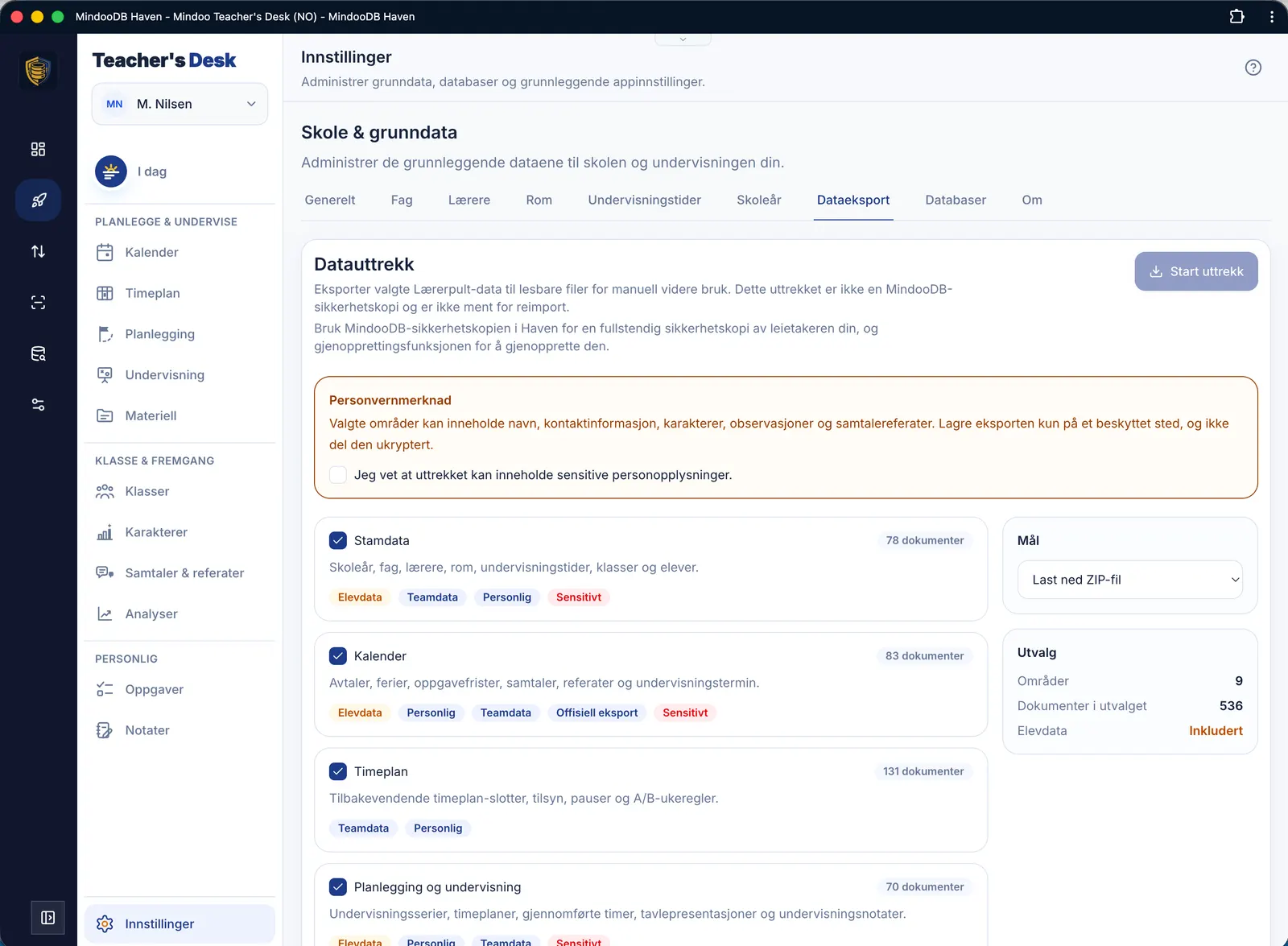1288x946 pixels.
Task: Click the Kalender sidebar icon
Action: coord(105,252)
